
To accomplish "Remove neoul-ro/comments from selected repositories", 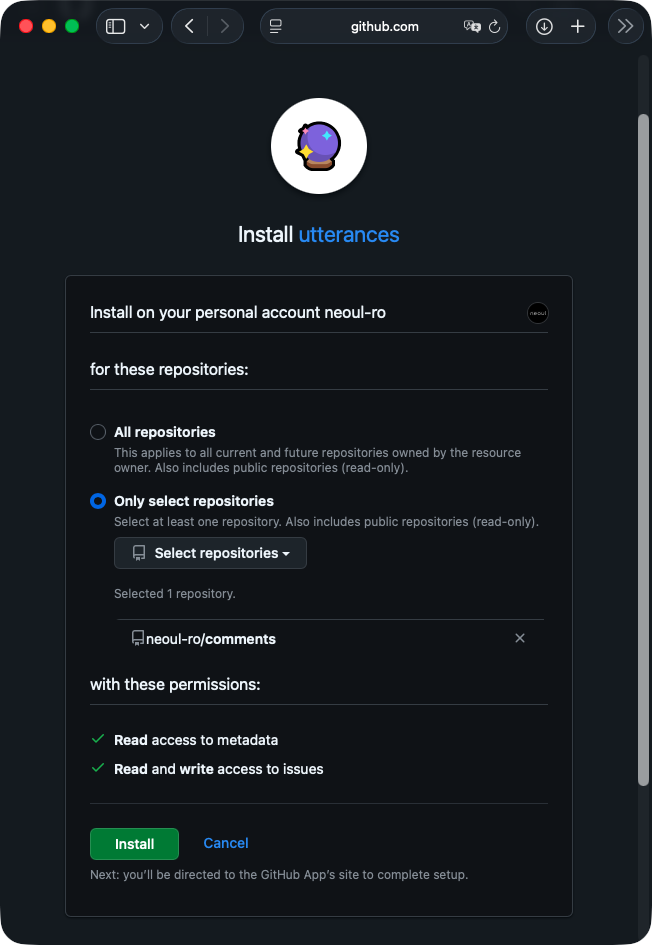I will 520,638.
